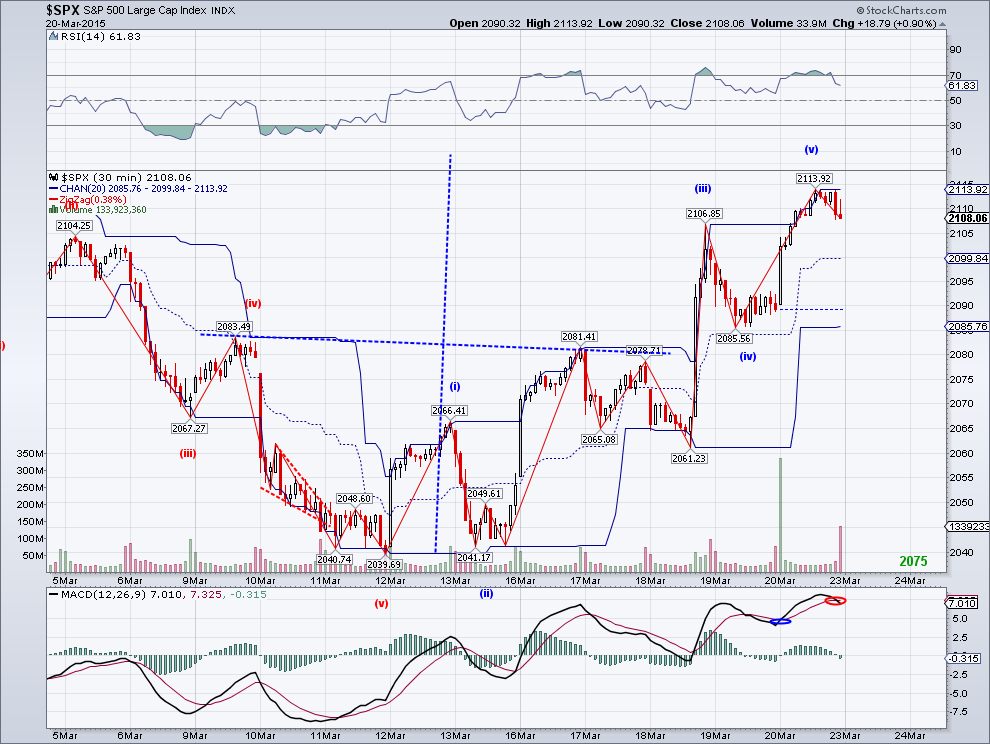Click the 350M volume scale label
990x744 pixels.
tap(30, 453)
